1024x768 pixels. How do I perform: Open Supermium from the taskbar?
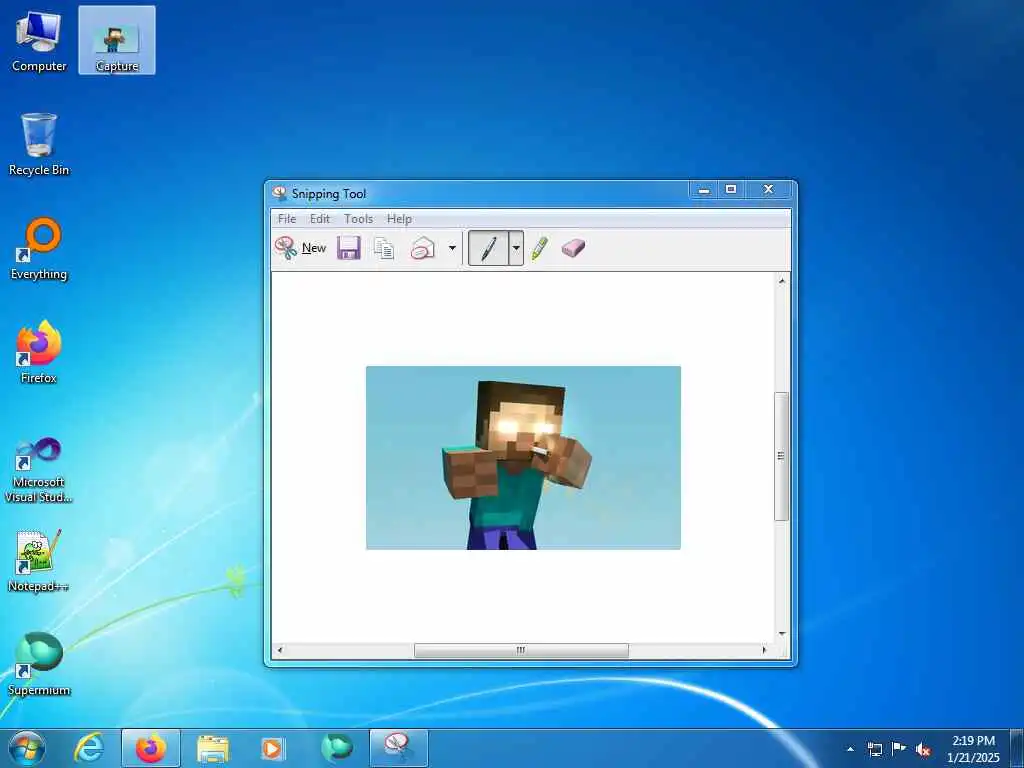337,748
